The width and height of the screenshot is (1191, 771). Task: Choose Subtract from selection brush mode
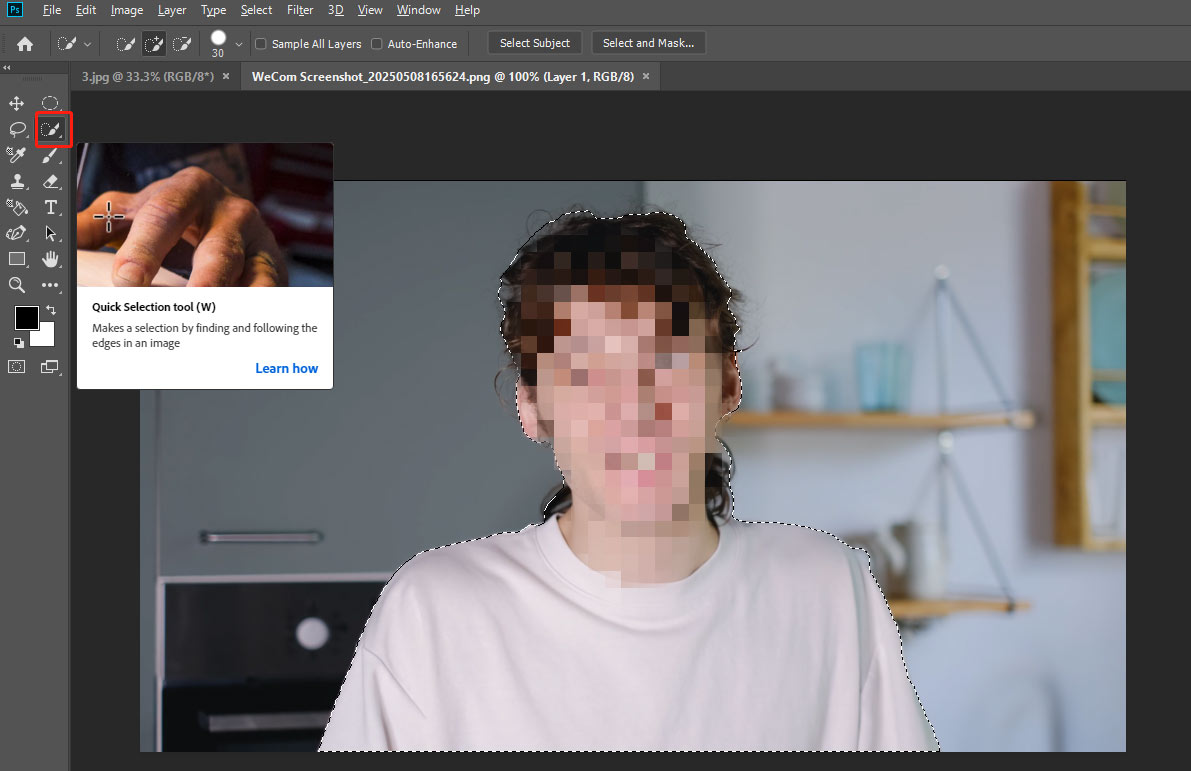click(x=182, y=44)
